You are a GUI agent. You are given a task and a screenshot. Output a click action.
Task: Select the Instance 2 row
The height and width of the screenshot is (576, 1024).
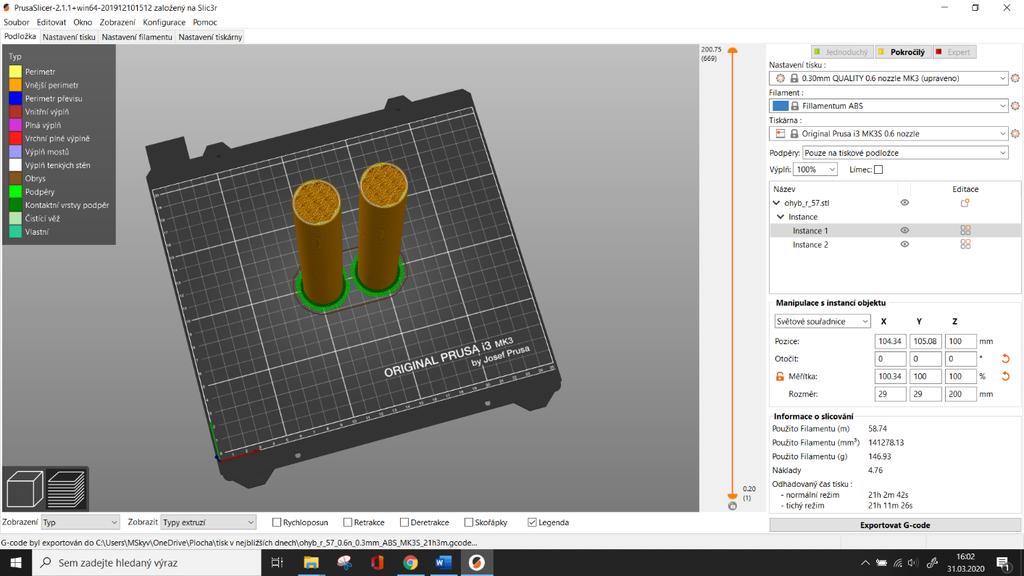pos(895,244)
